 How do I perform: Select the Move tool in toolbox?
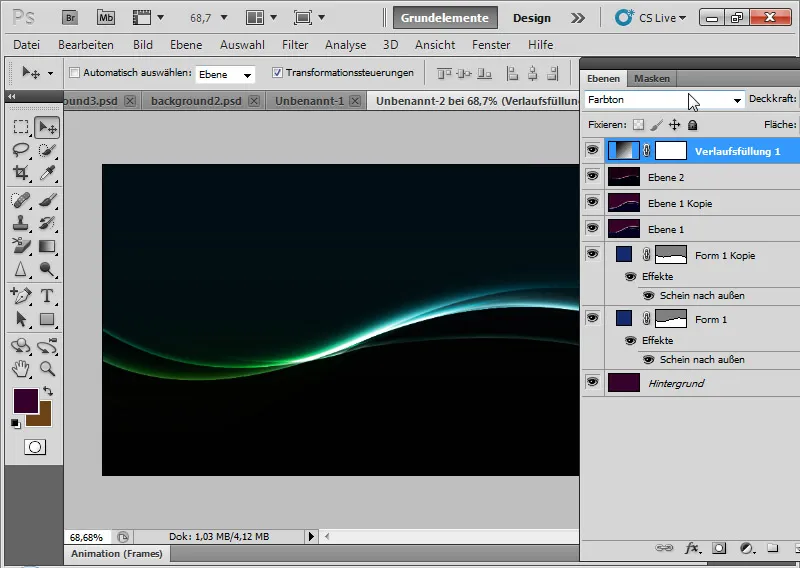47,128
